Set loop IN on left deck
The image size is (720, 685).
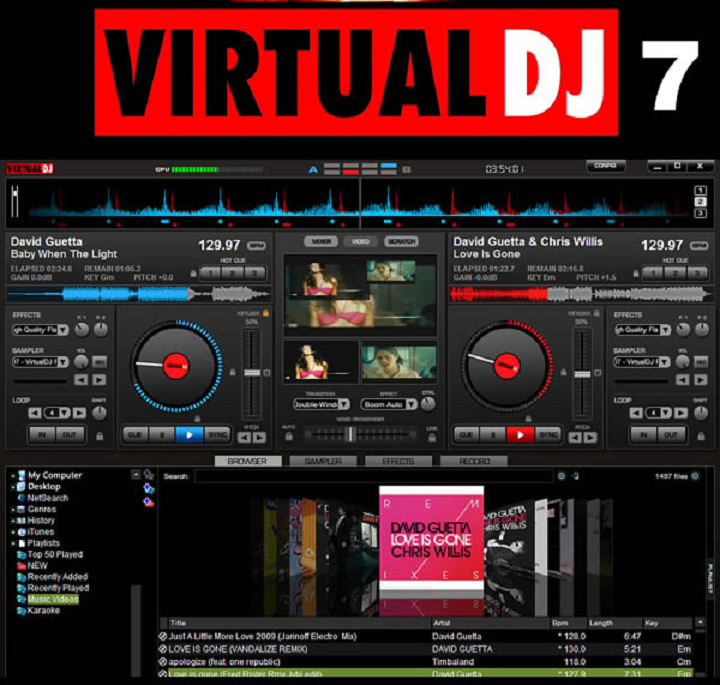42,434
